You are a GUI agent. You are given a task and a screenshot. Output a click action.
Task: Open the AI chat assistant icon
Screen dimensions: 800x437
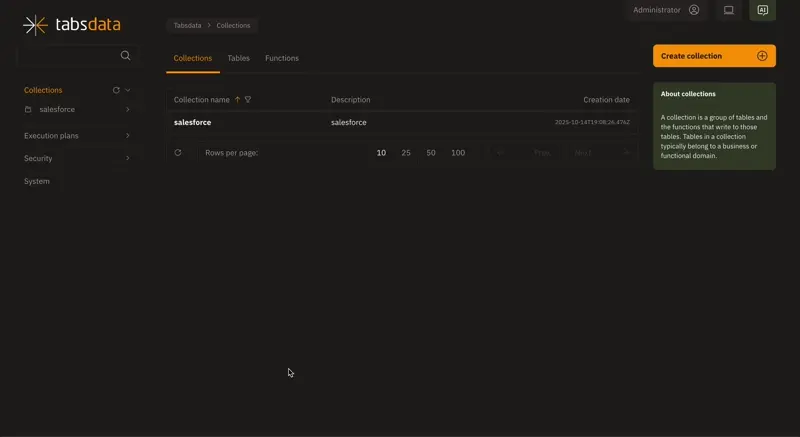(x=763, y=10)
